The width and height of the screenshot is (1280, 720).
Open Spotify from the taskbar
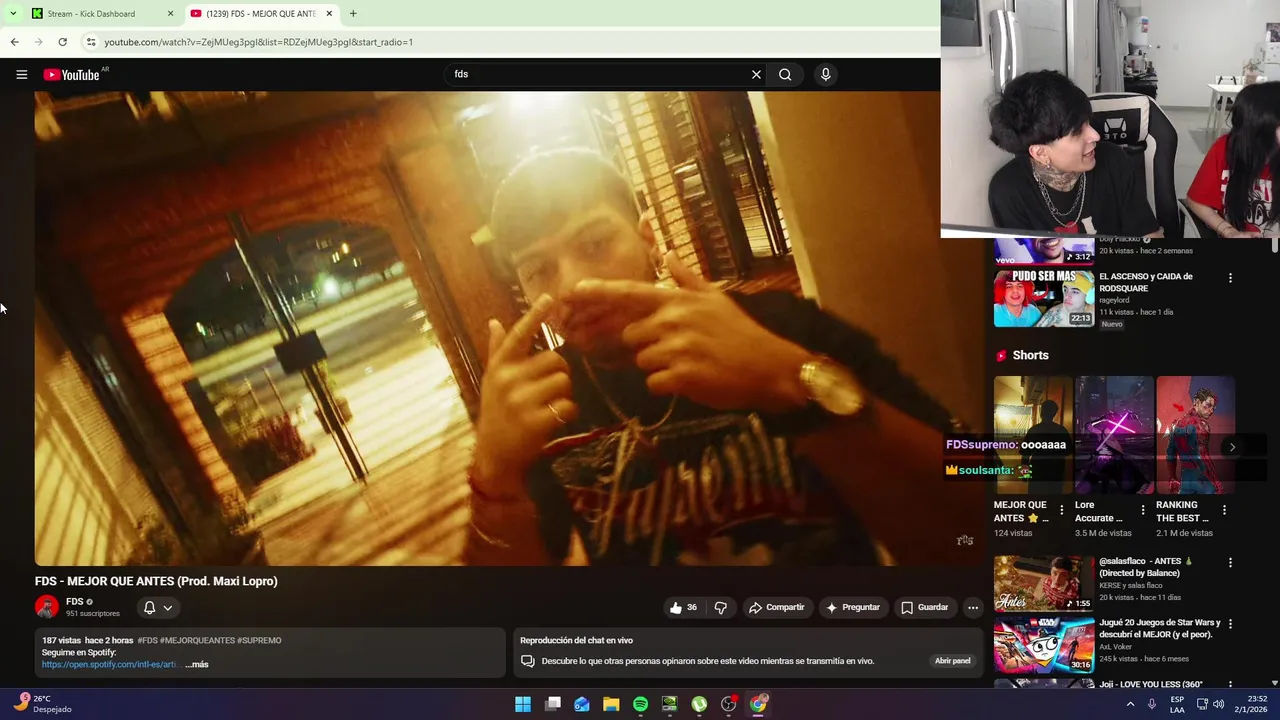coord(641,704)
